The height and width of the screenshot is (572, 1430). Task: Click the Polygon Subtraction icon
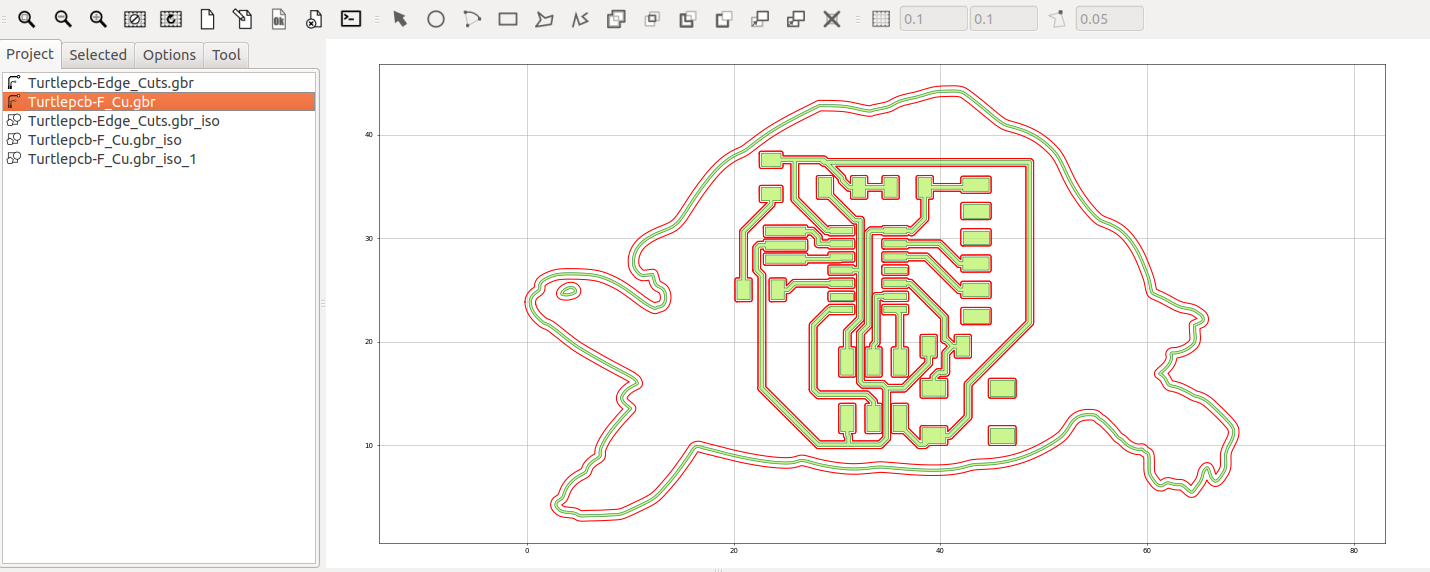(x=687, y=18)
